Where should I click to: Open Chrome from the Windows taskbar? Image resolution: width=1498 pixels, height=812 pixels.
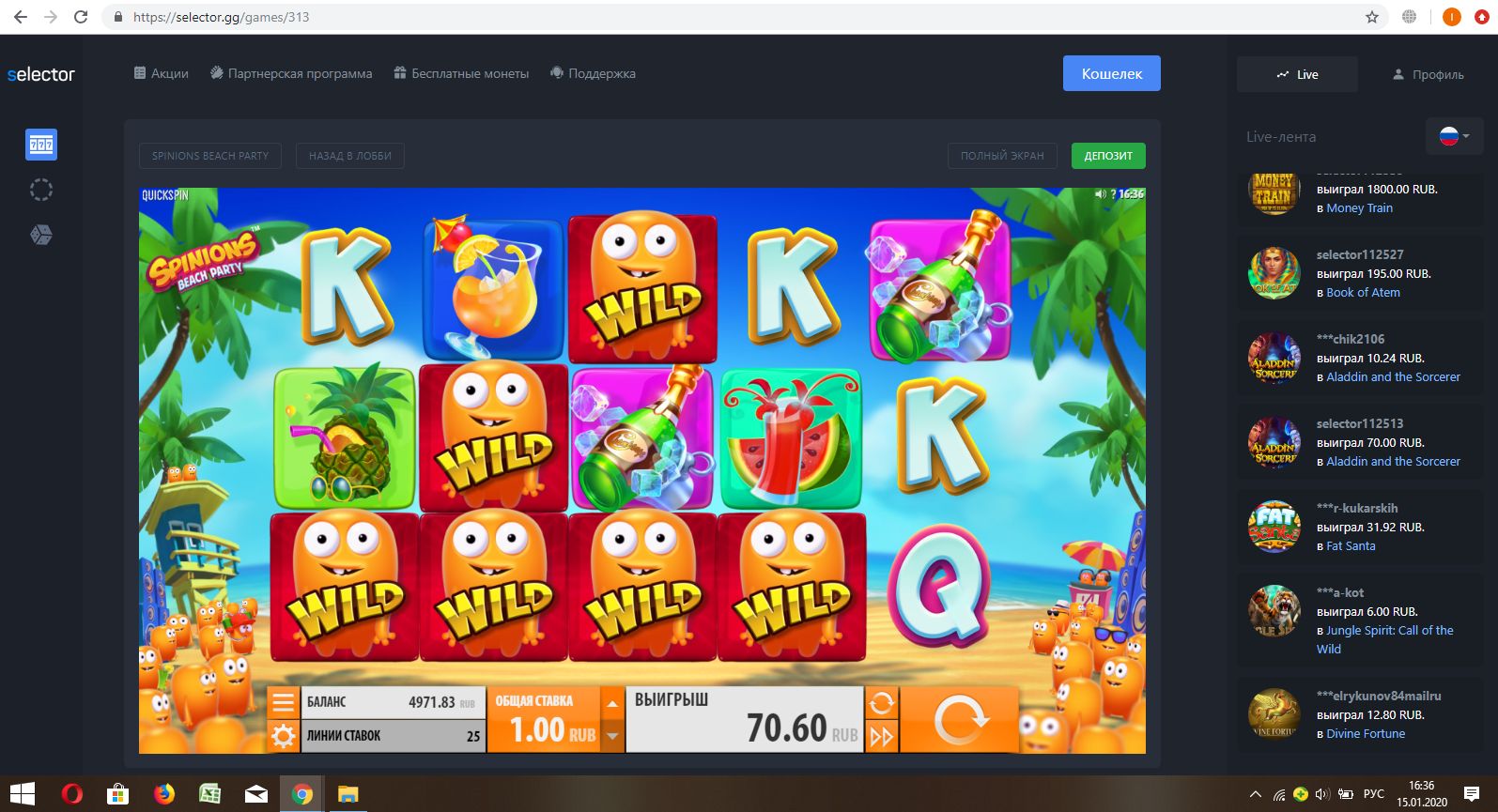pyautogui.click(x=302, y=794)
